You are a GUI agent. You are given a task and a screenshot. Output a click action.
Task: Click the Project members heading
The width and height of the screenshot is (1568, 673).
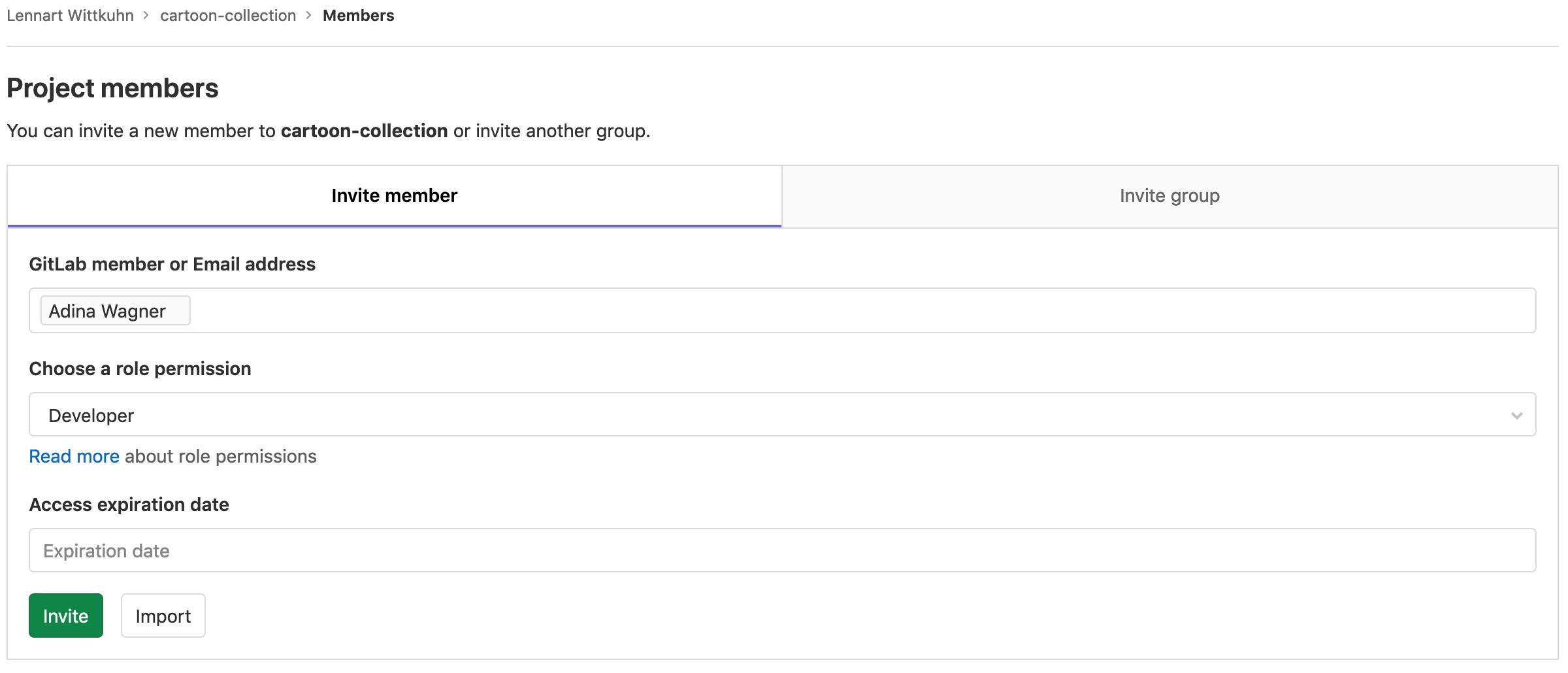click(112, 88)
